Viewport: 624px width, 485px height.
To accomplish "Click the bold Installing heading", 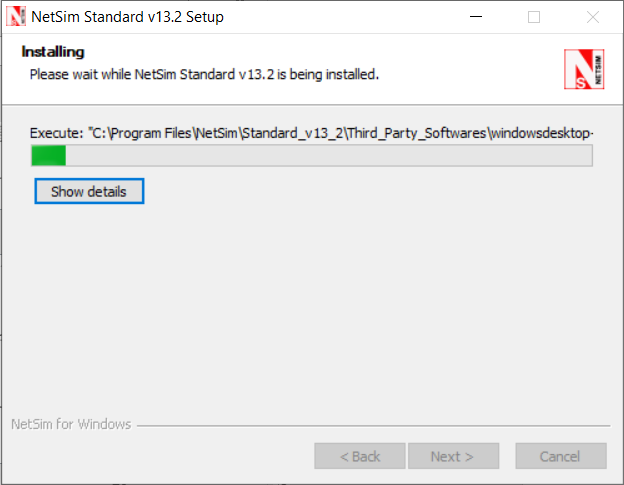I will click(x=53, y=52).
